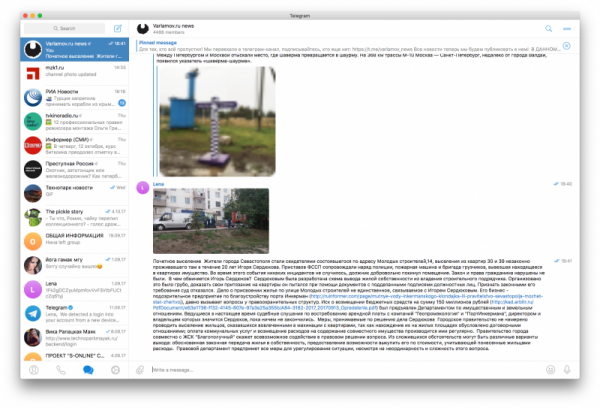This screenshot has width=600, height=408.
Task: Click the microphone voice message icon
Action: (x=567, y=370)
